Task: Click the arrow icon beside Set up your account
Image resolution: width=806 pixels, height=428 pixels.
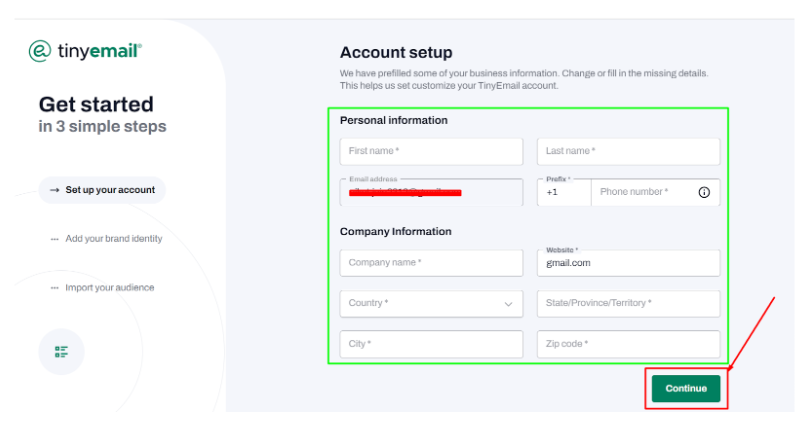Action: [x=54, y=190]
